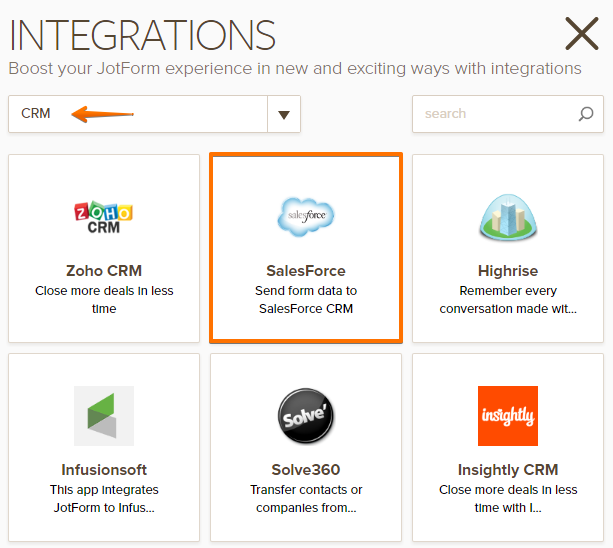Focus the integrations search field
The height and width of the screenshot is (548, 613).
coord(508,114)
